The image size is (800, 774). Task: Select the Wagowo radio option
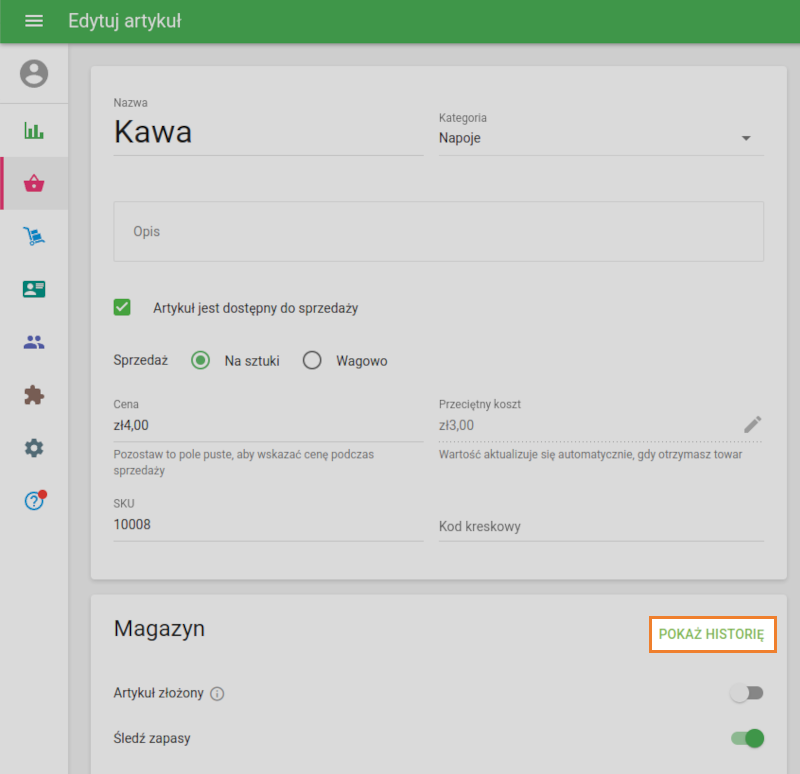click(x=312, y=361)
